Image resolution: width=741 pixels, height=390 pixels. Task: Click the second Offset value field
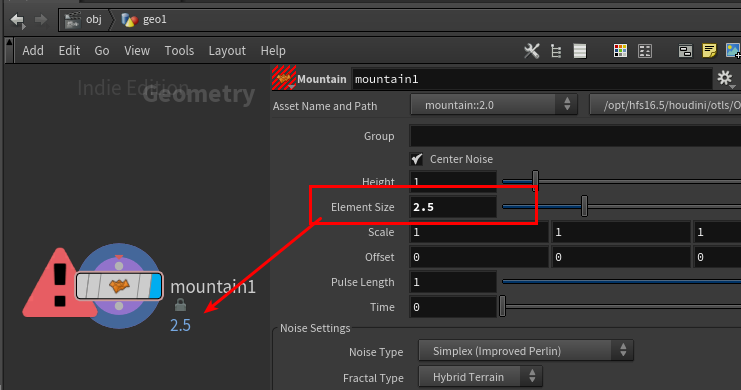[621, 257]
